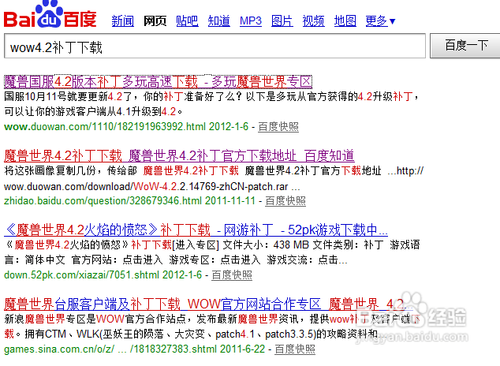Open 百度快照 for zhidao.baidu.com result
500x366 pixels.
(285, 201)
